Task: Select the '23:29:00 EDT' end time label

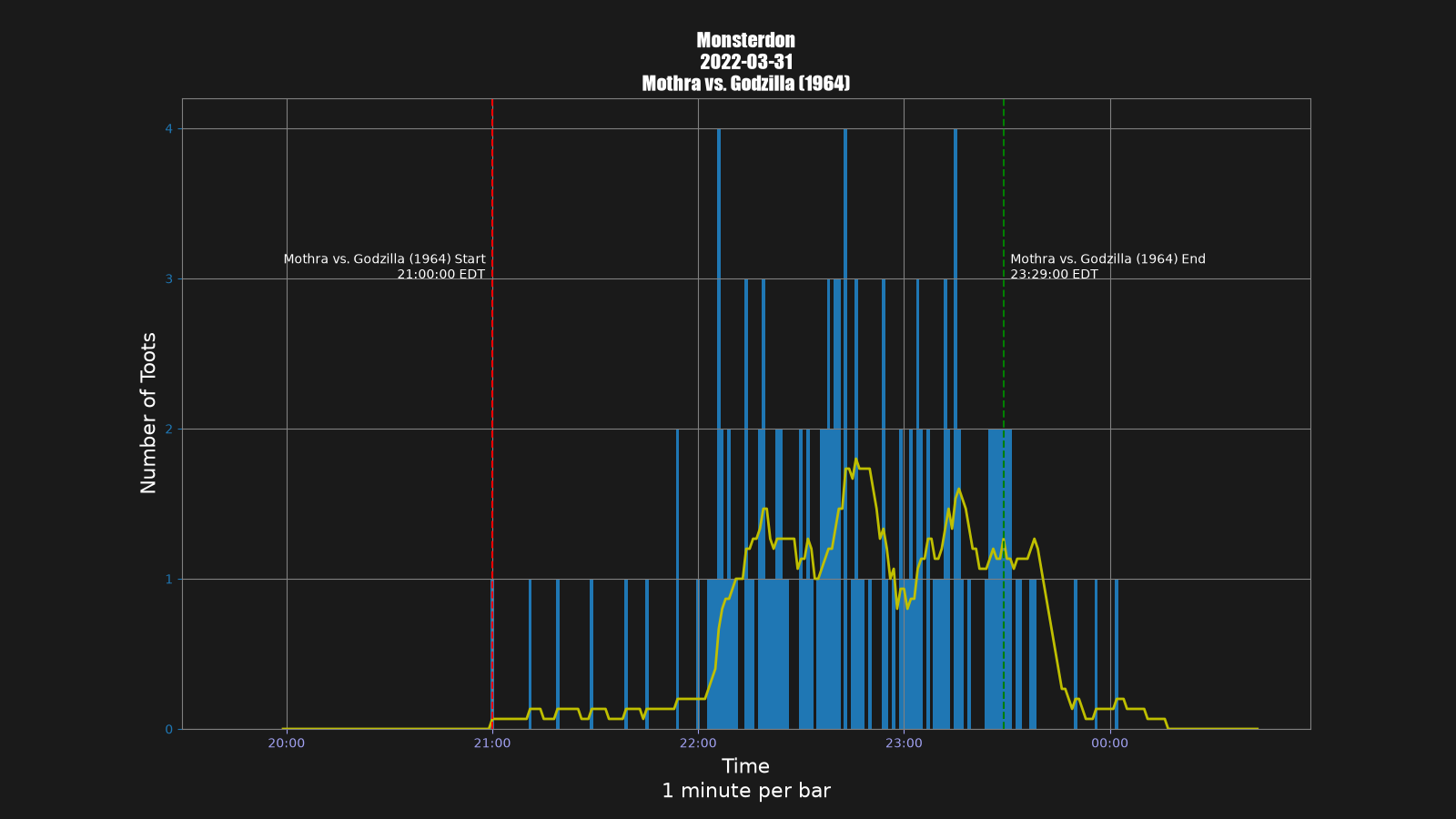Action: [1054, 275]
